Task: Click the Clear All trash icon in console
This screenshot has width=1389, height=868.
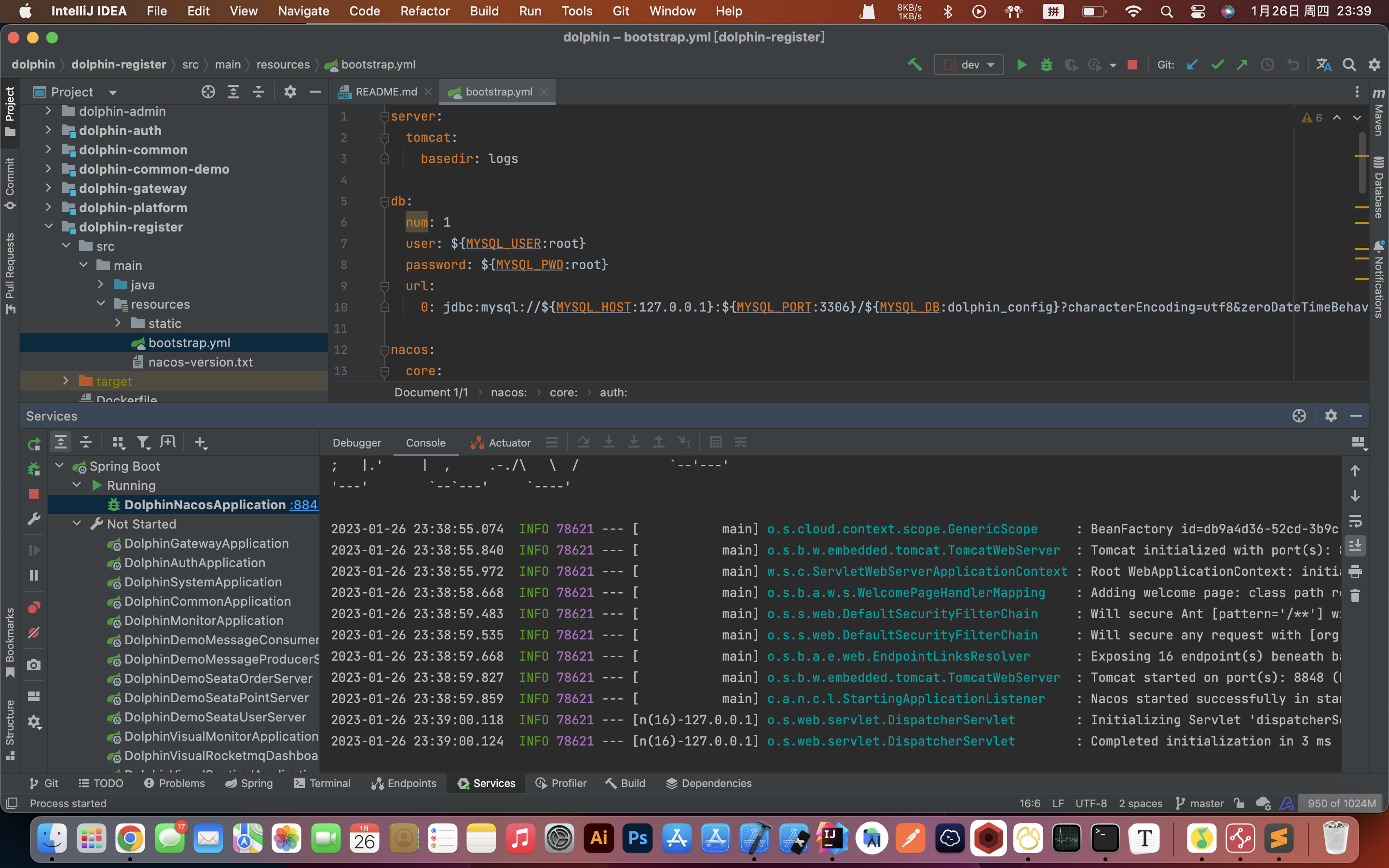Action: pos(1355,596)
